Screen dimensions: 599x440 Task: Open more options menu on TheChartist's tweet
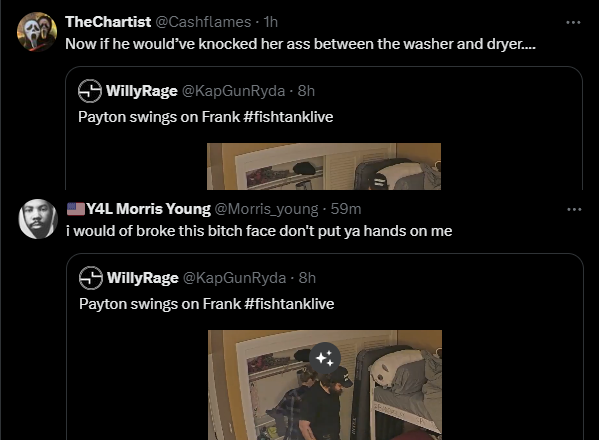click(573, 23)
